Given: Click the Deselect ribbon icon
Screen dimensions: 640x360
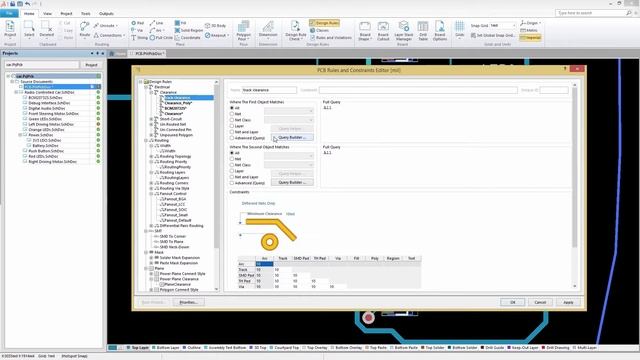Looking at the screenshot, I should click(46, 29).
